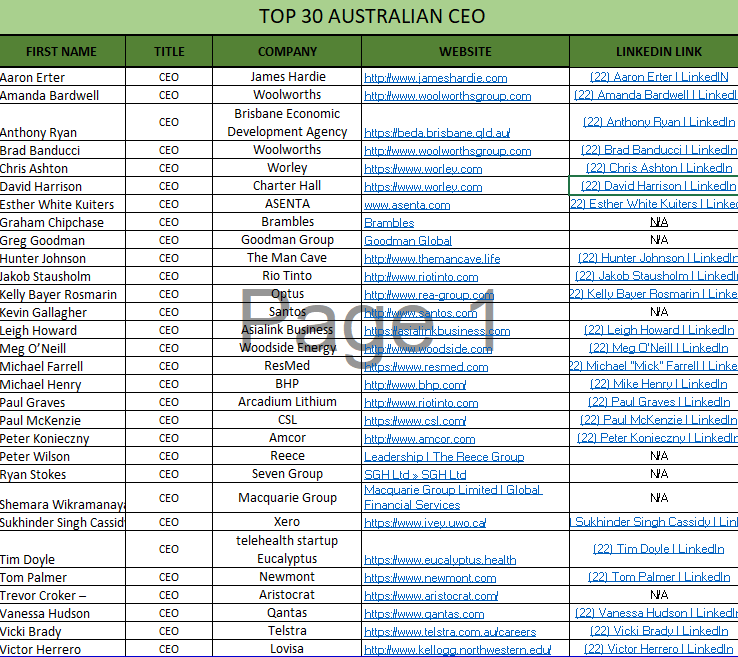Open beda.brisbane.qld.au website link
This screenshot has height=657, width=738.
coord(437,133)
